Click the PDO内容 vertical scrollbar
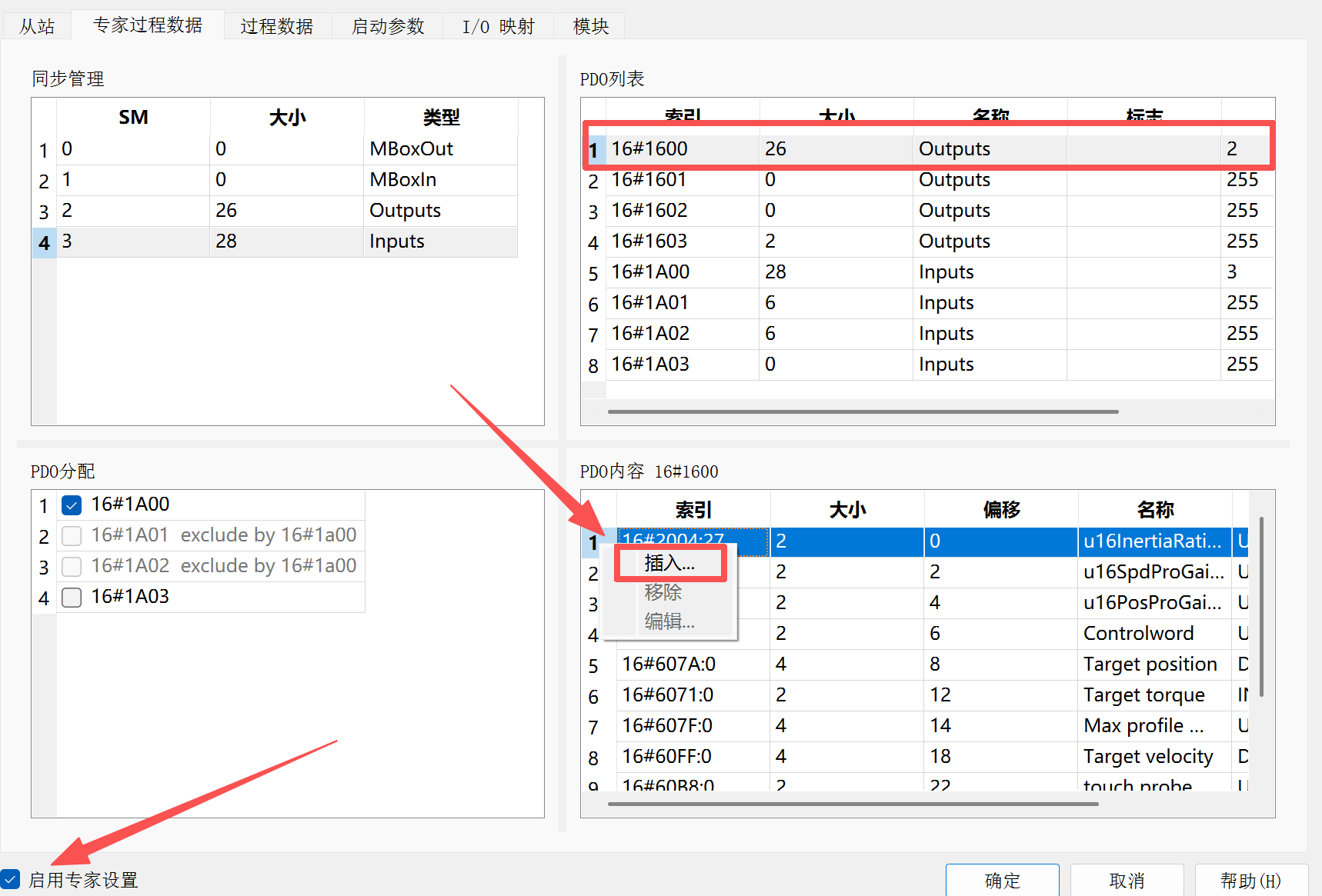Viewport: 1322px width, 896px height. click(1262, 607)
